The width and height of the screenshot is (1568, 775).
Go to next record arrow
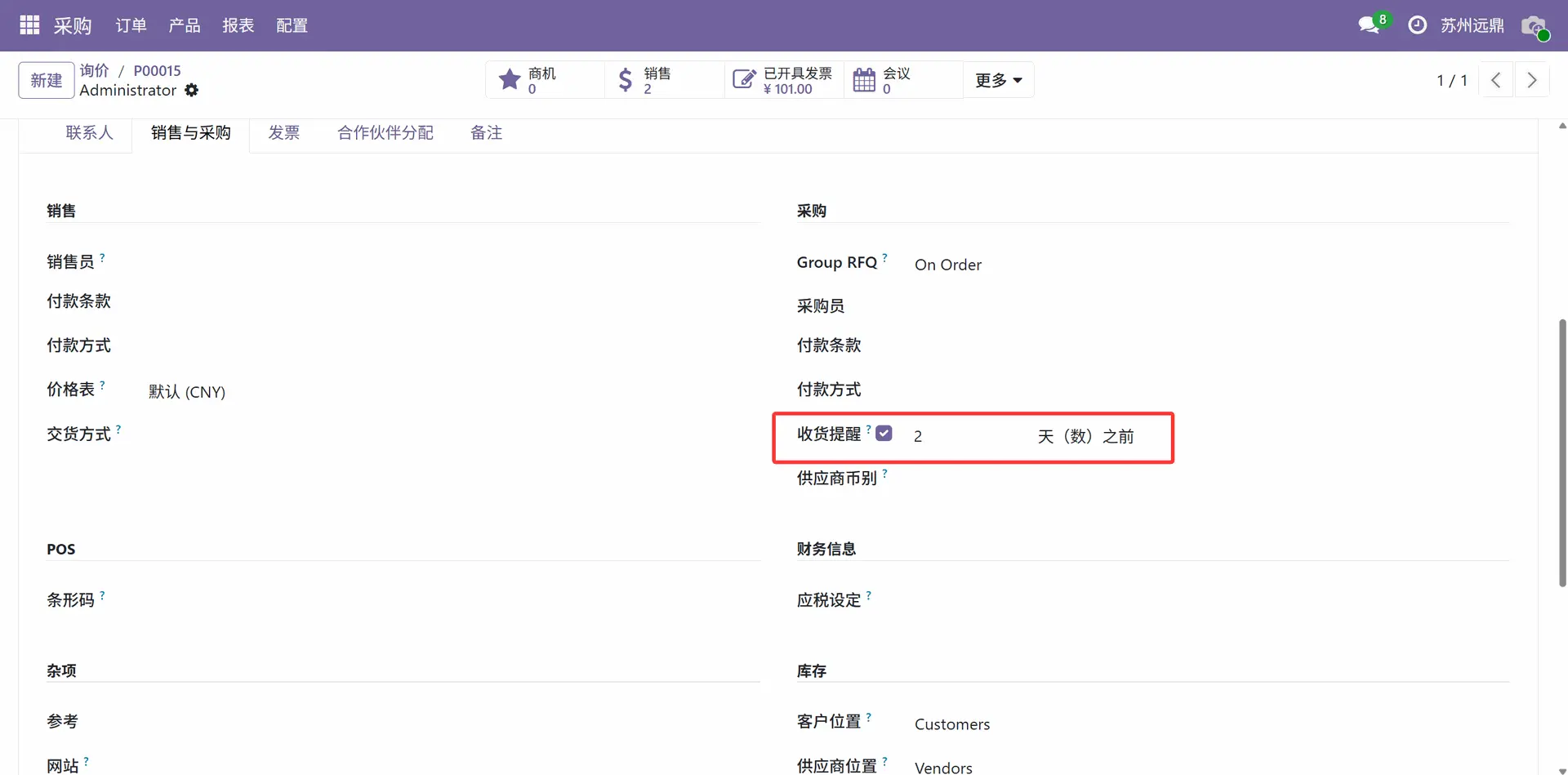tap(1531, 80)
